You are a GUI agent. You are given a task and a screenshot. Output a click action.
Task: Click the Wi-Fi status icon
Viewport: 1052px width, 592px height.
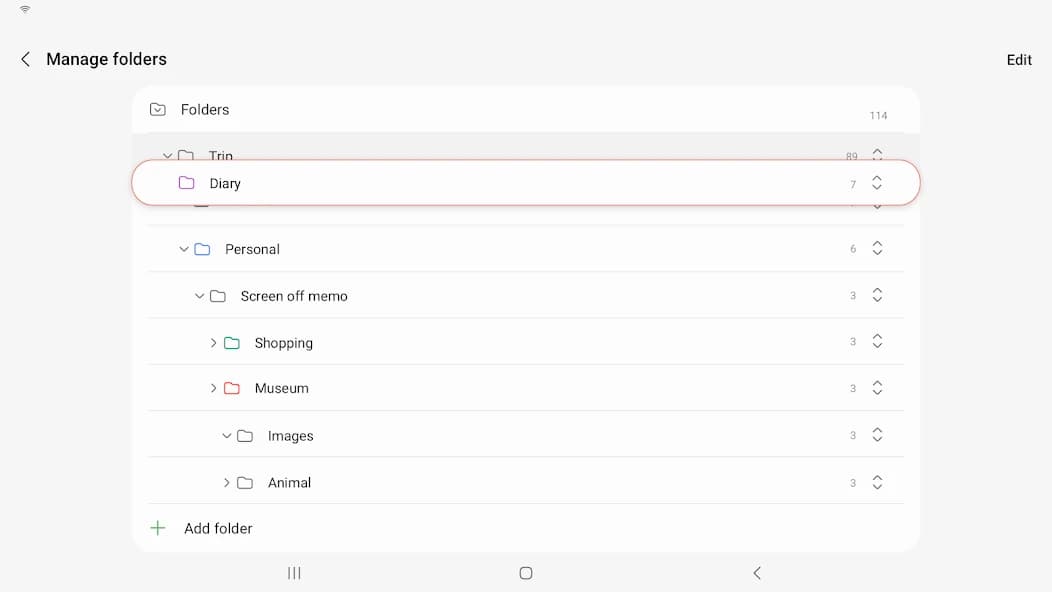22,10
